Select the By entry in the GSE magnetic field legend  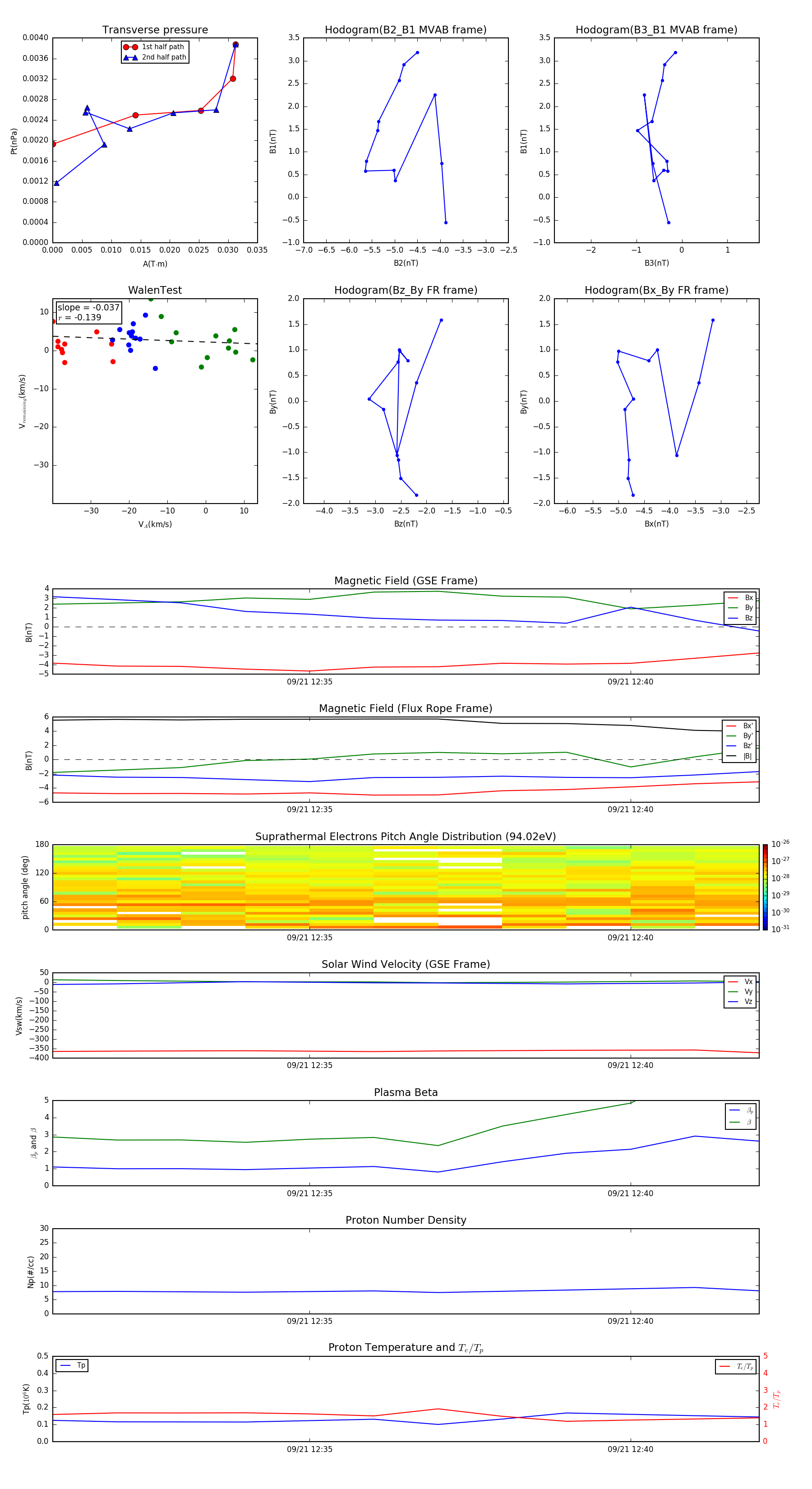pyautogui.click(x=740, y=607)
